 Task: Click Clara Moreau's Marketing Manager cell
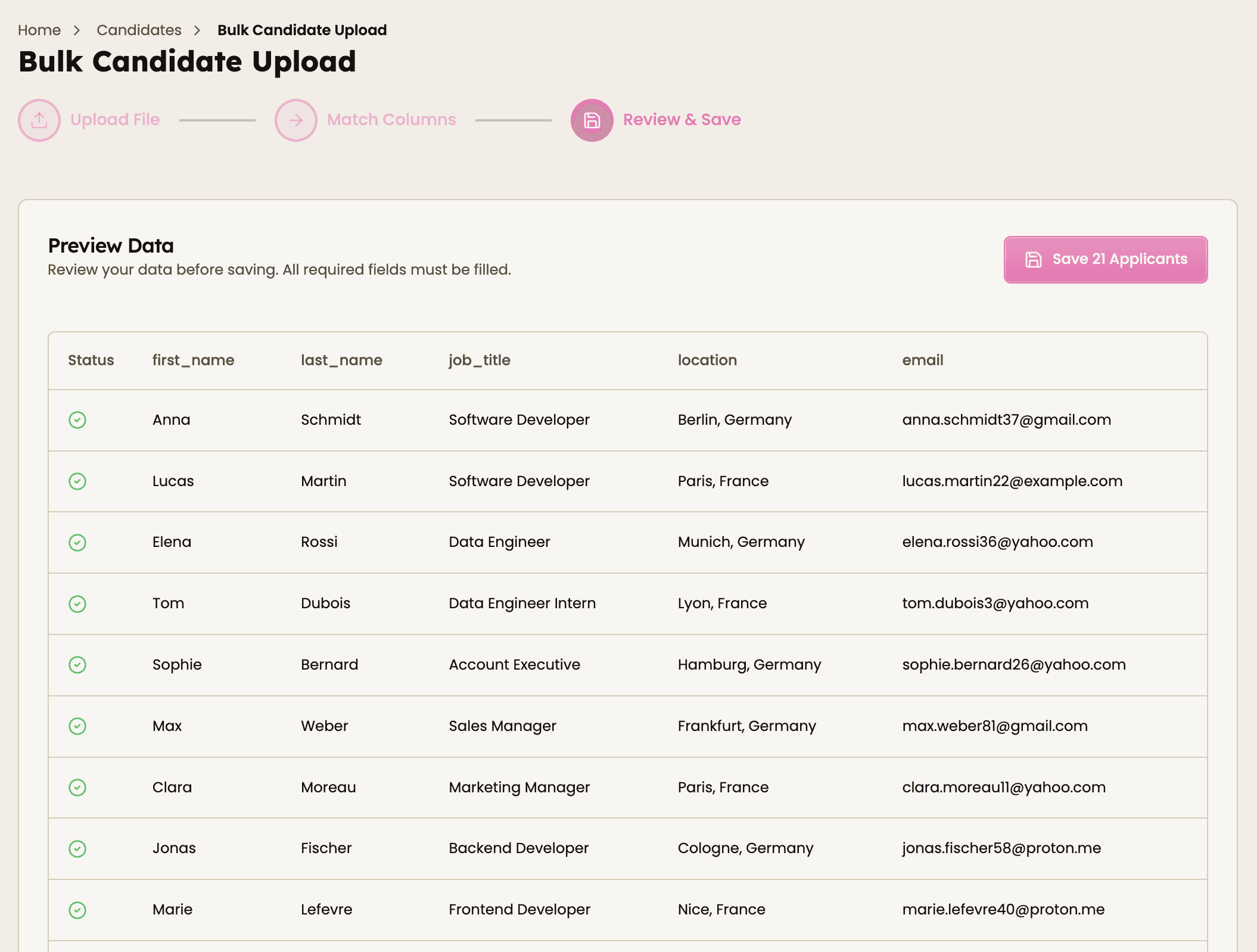tap(519, 788)
